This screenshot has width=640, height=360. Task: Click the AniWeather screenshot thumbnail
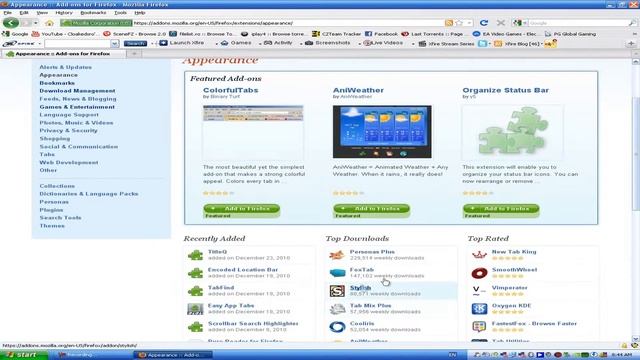tap(382, 131)
